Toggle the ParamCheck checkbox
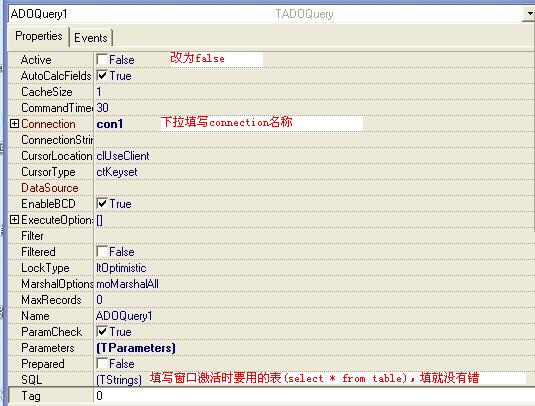Viewport: 535px width, 406px height. [102, 331]
